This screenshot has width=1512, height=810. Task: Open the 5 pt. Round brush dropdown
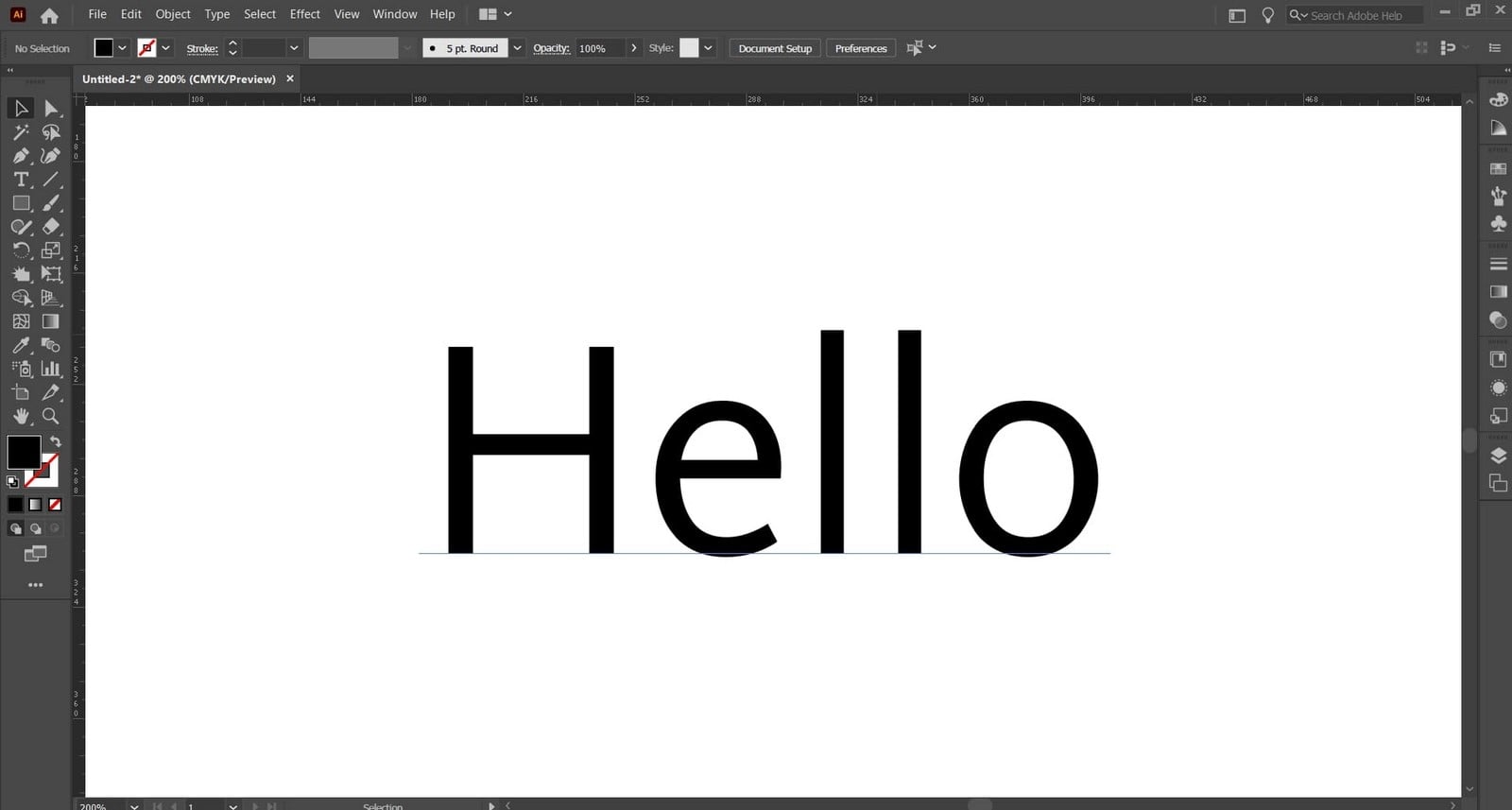click(x=517, y=48)
